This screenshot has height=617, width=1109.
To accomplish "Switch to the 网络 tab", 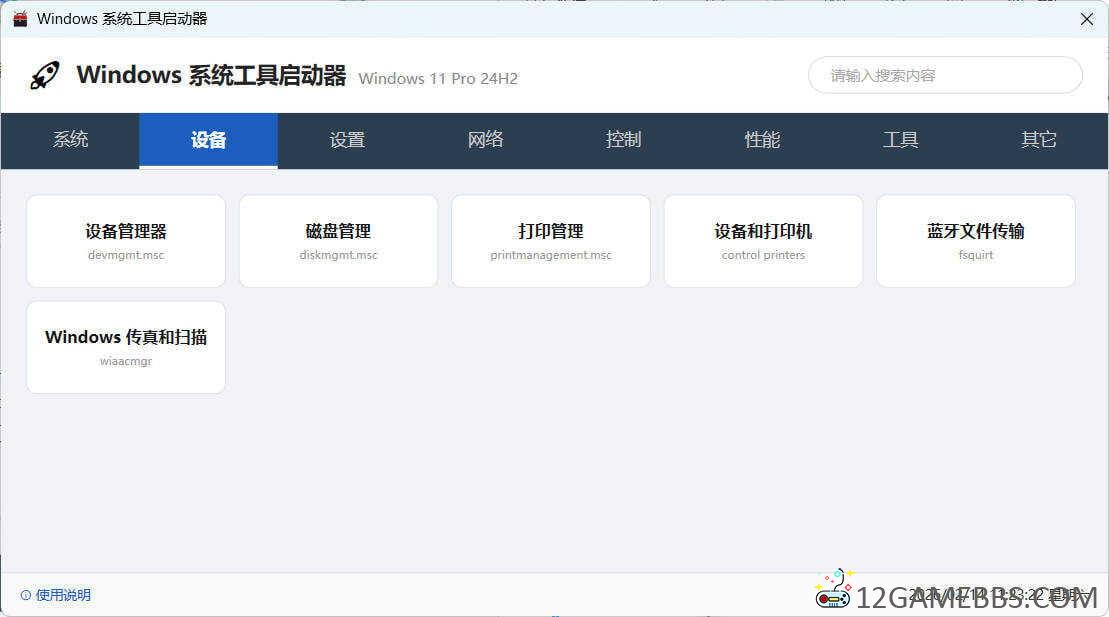I will point(485,140).
